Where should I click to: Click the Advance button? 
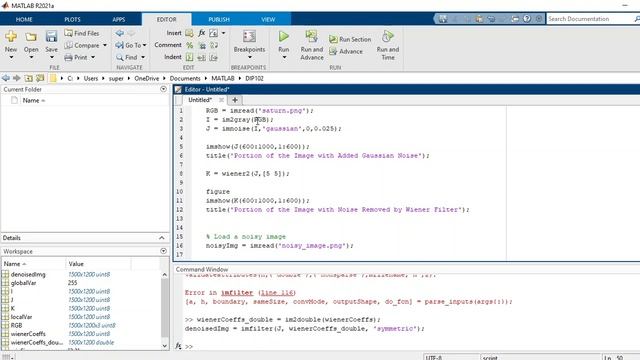(x=346, y=52)
